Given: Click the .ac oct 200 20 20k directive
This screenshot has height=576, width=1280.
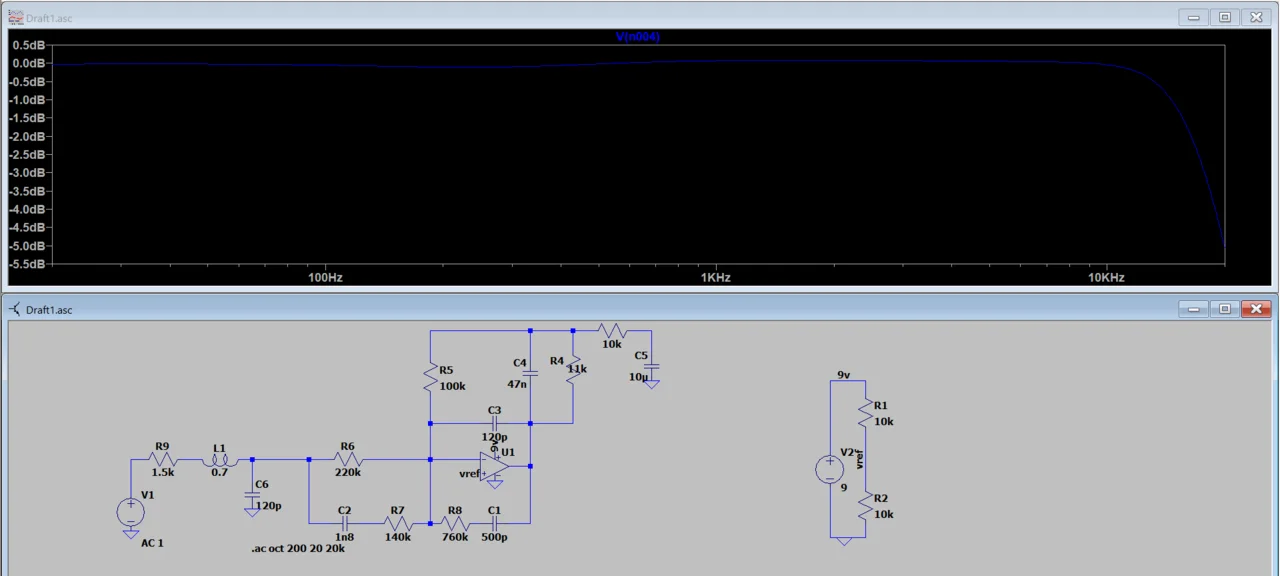Looking at the screenshot, I should coord(299,549).
